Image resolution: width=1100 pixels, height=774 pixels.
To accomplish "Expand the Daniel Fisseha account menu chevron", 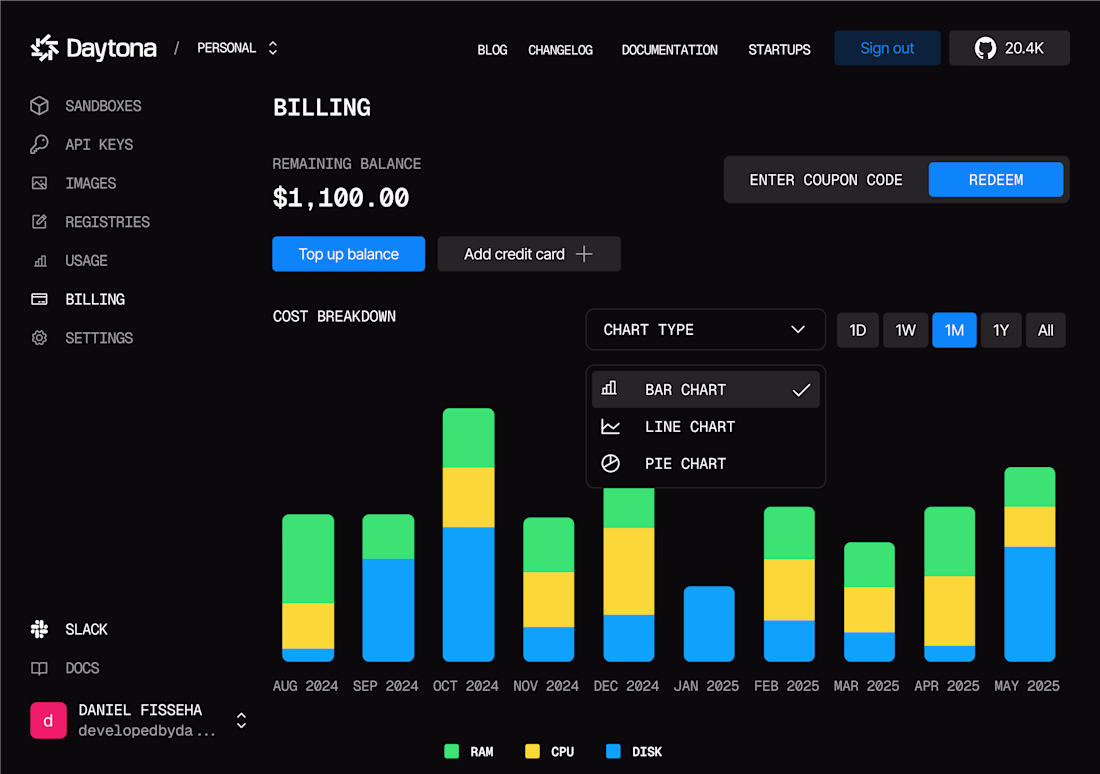I will coord(241,721).
